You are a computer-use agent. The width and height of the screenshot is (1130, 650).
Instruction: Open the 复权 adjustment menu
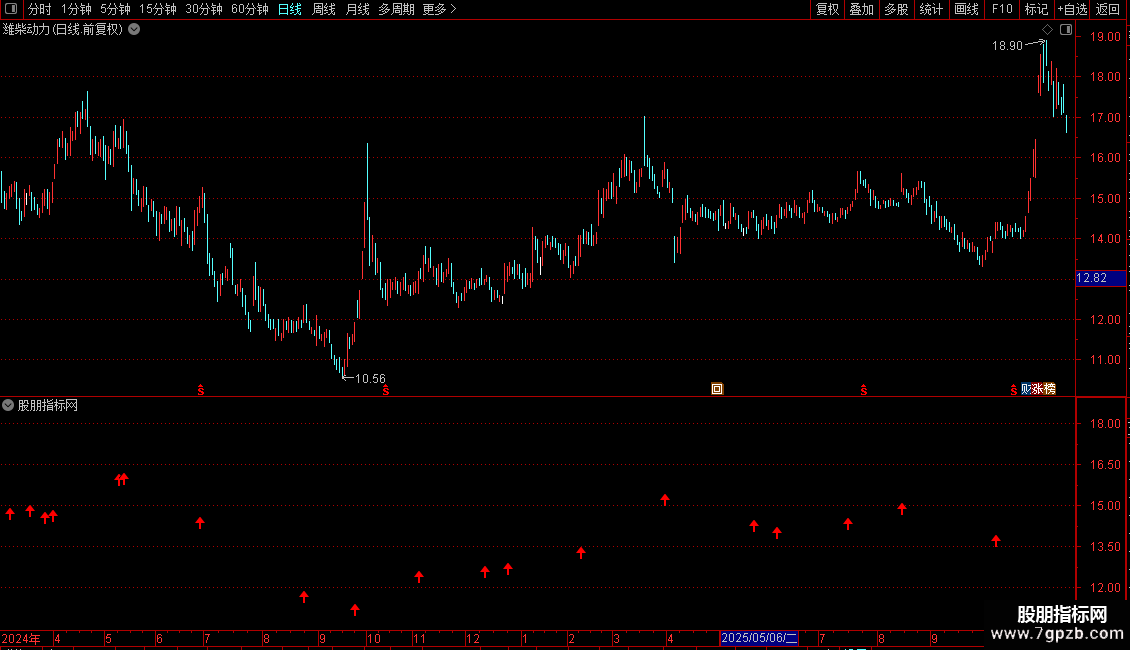pos(827,9)
